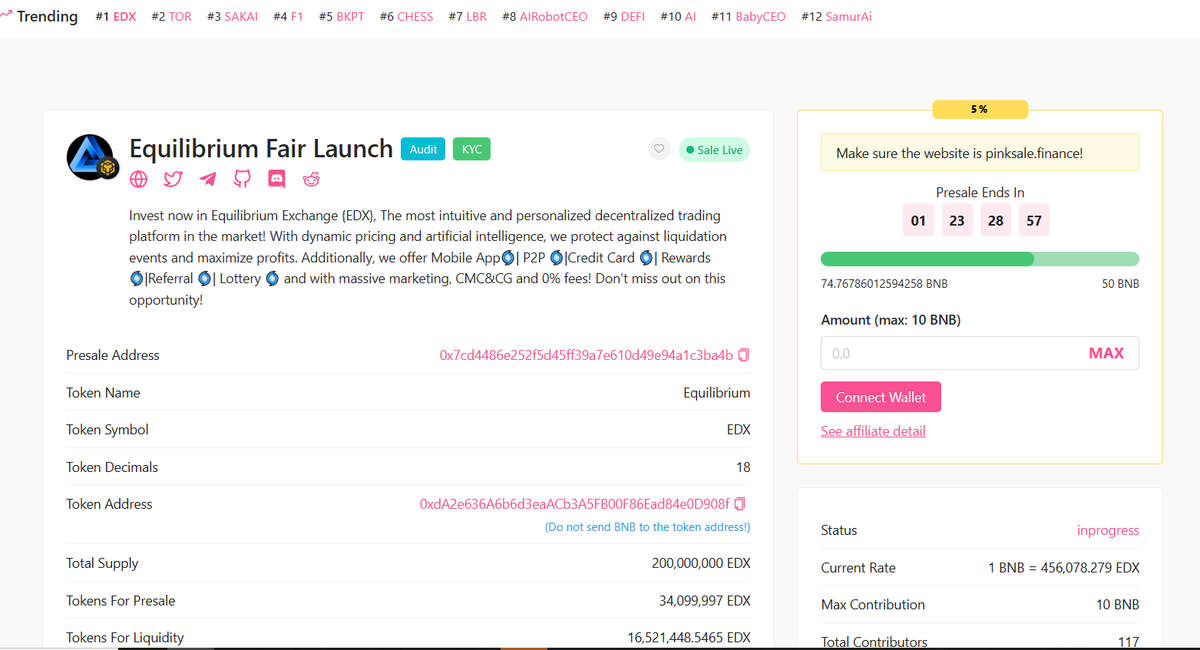
Task: Copy the token address with copy icon
Action: coord(740,504)
